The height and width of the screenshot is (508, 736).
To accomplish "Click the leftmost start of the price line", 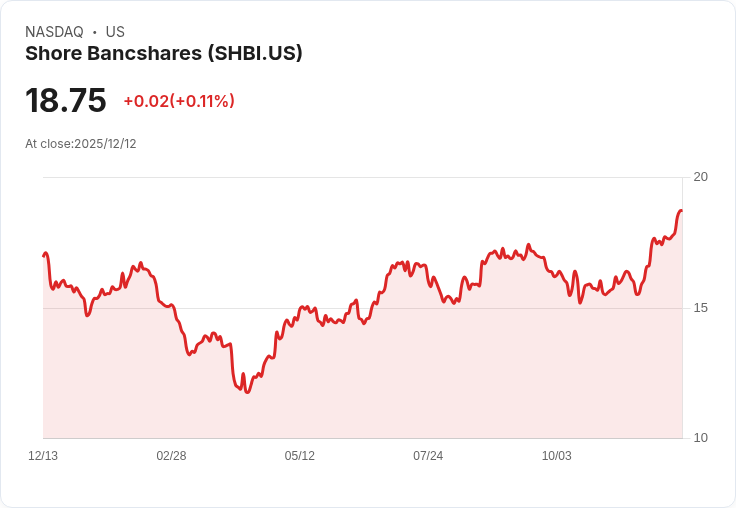I will click(44, 256).
